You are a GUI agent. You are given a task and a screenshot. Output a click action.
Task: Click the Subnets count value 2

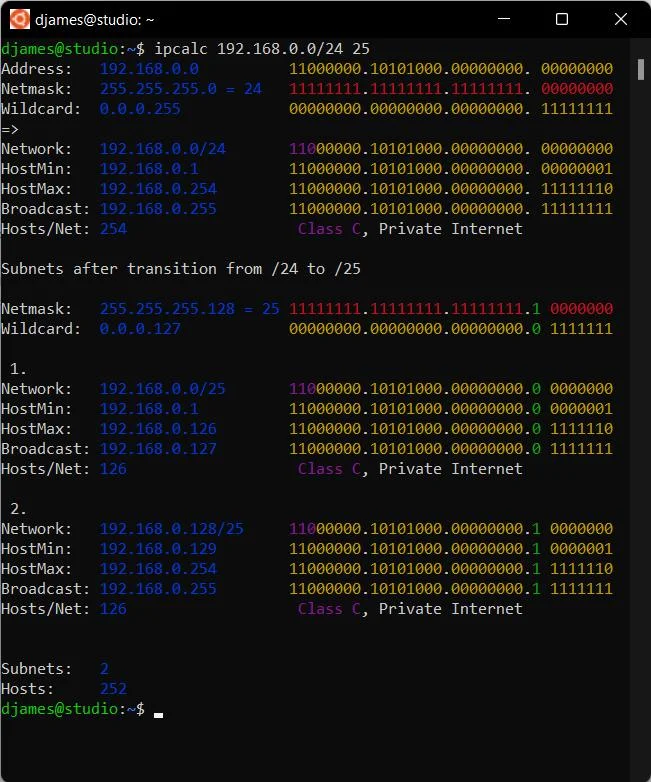(x=104, y=669)
